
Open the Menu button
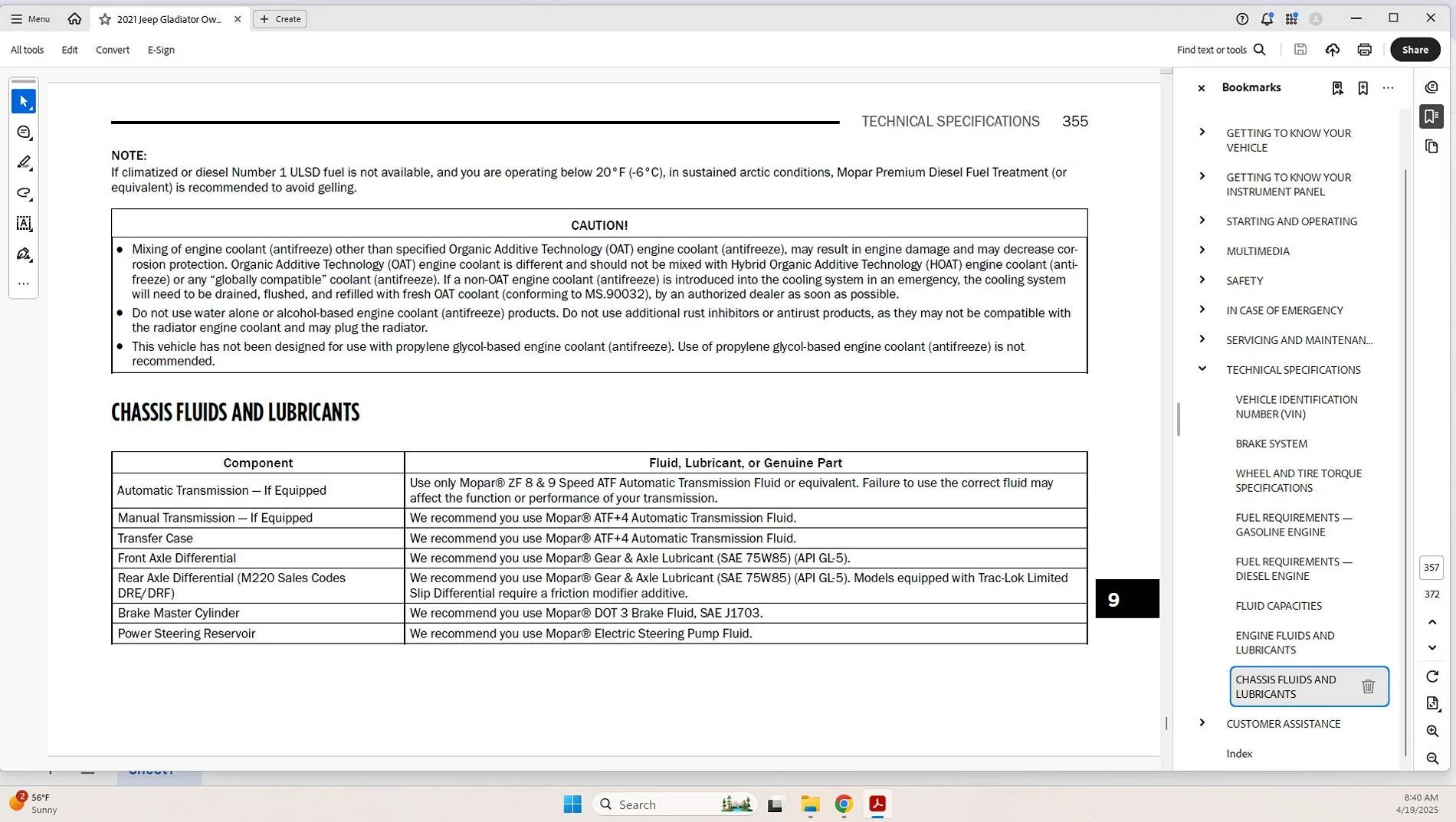point(31,19)
